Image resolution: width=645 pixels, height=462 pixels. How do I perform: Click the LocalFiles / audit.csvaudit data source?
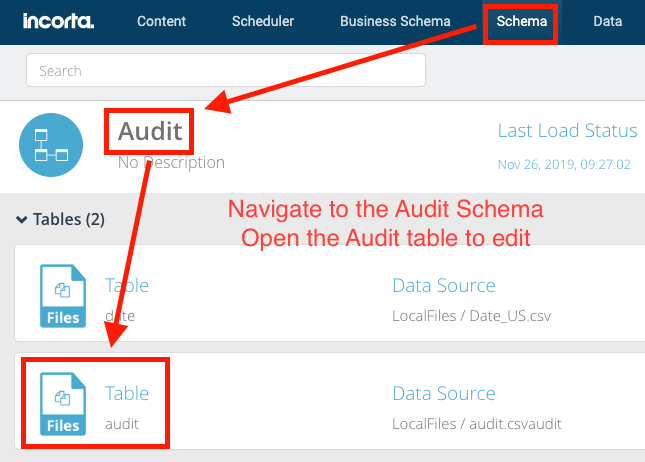point(477,424)
